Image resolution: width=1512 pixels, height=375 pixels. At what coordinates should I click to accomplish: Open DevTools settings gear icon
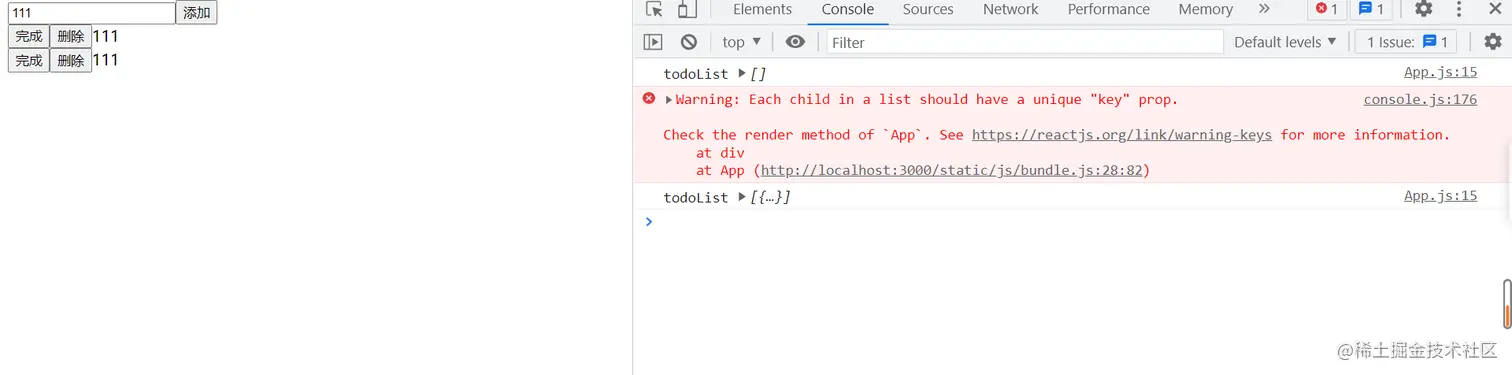pyautogui.click(x=1423, y=9)
